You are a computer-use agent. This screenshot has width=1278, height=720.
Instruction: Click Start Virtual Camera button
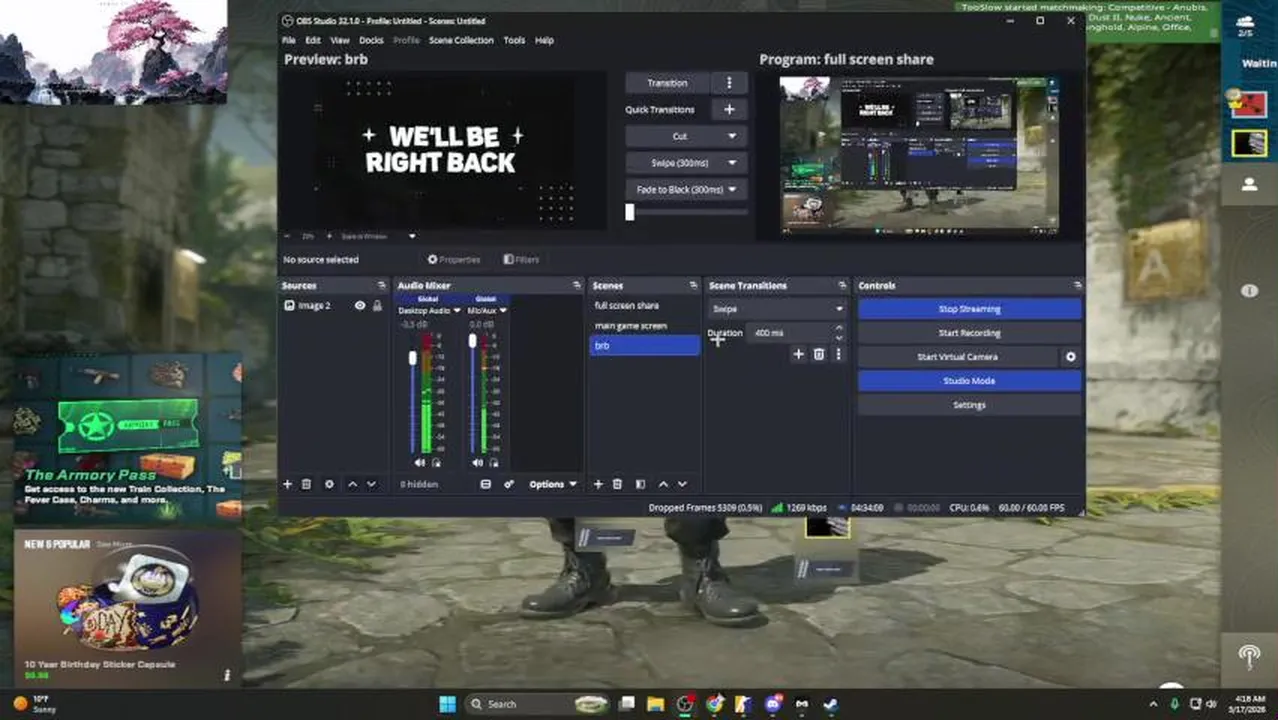(957, 357)
